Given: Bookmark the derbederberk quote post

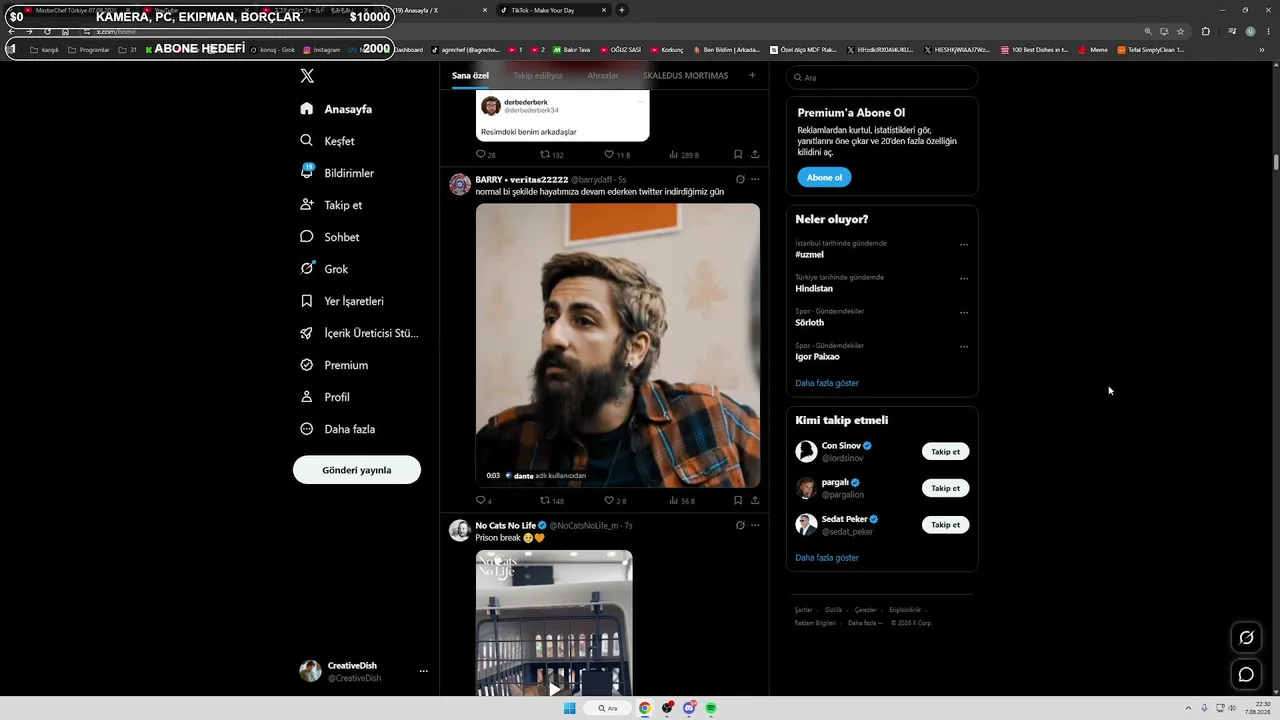Looking at the screenshot, I should pyautogui.click(x=738, y=155).
